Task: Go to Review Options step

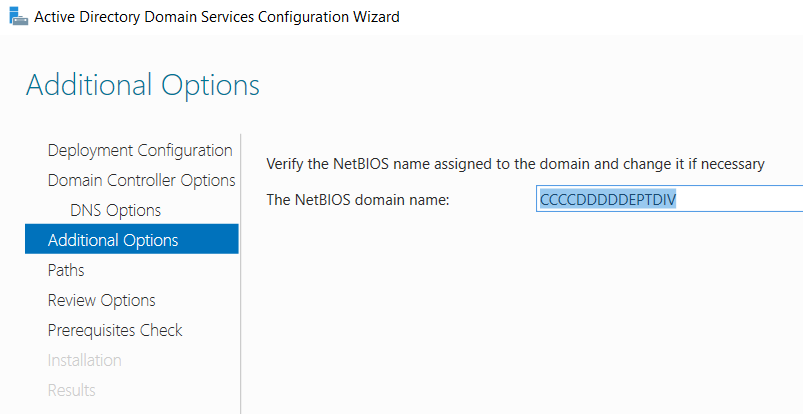Action: click(101, 300)
